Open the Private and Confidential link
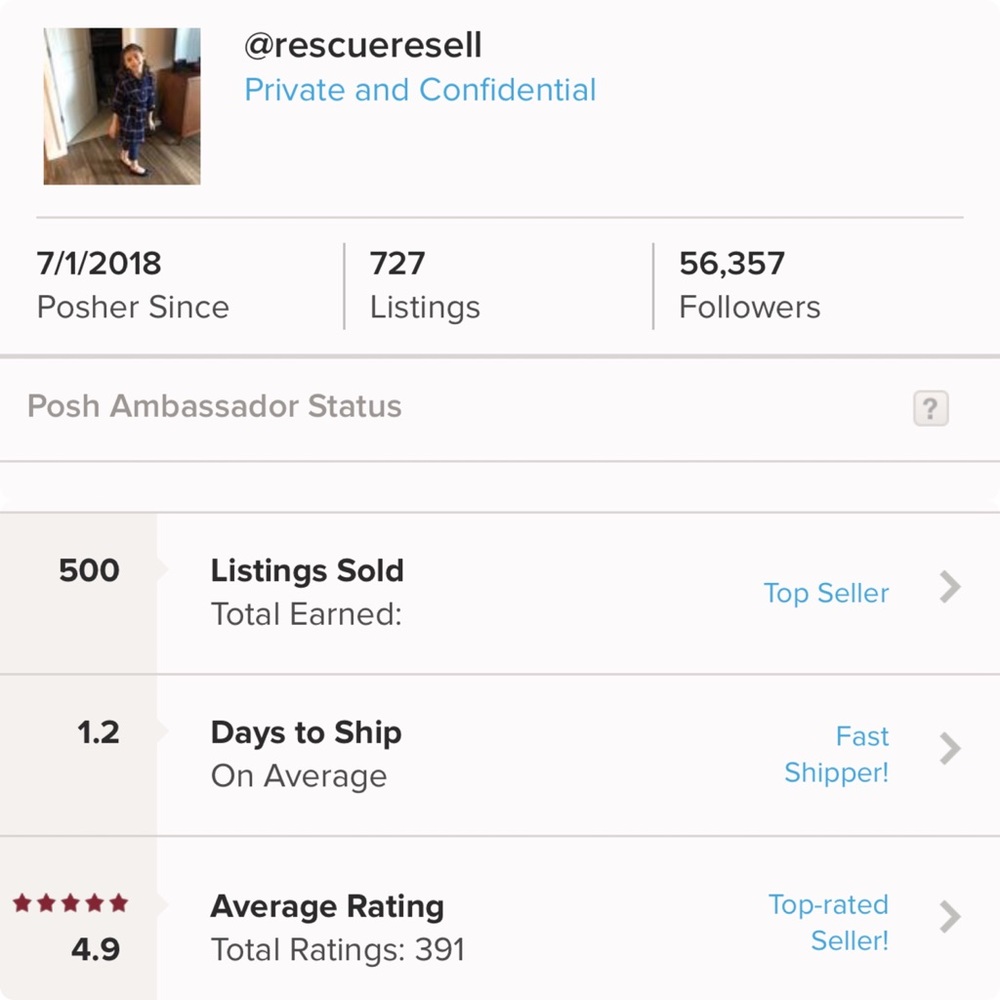1000x1000 pixels. tap(420, 90)
